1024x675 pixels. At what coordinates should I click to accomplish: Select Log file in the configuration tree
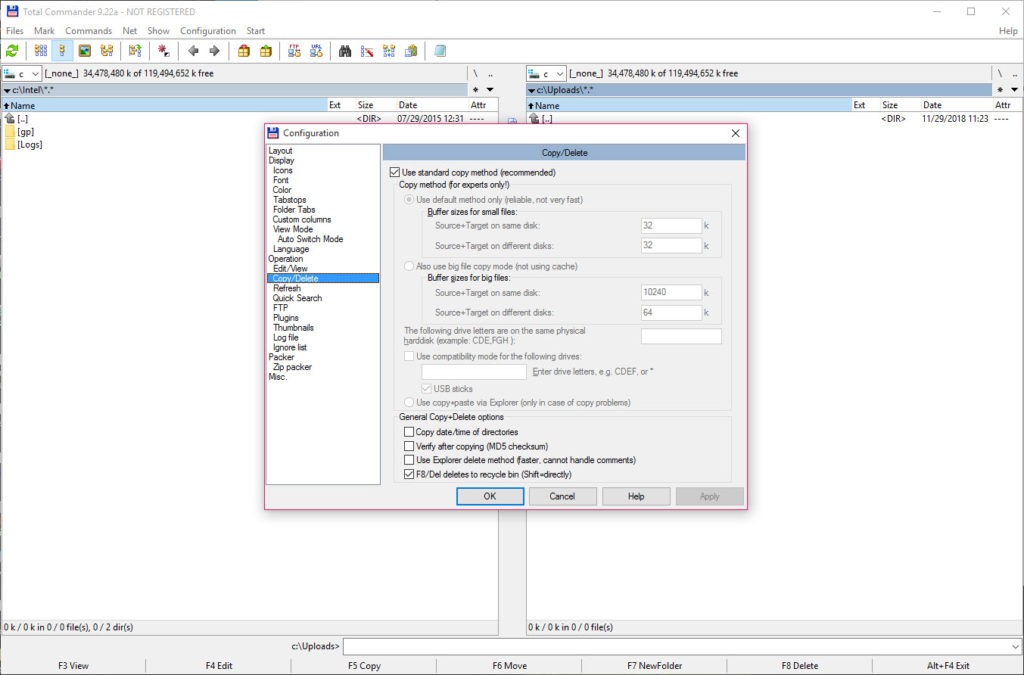tap(285, 338)
